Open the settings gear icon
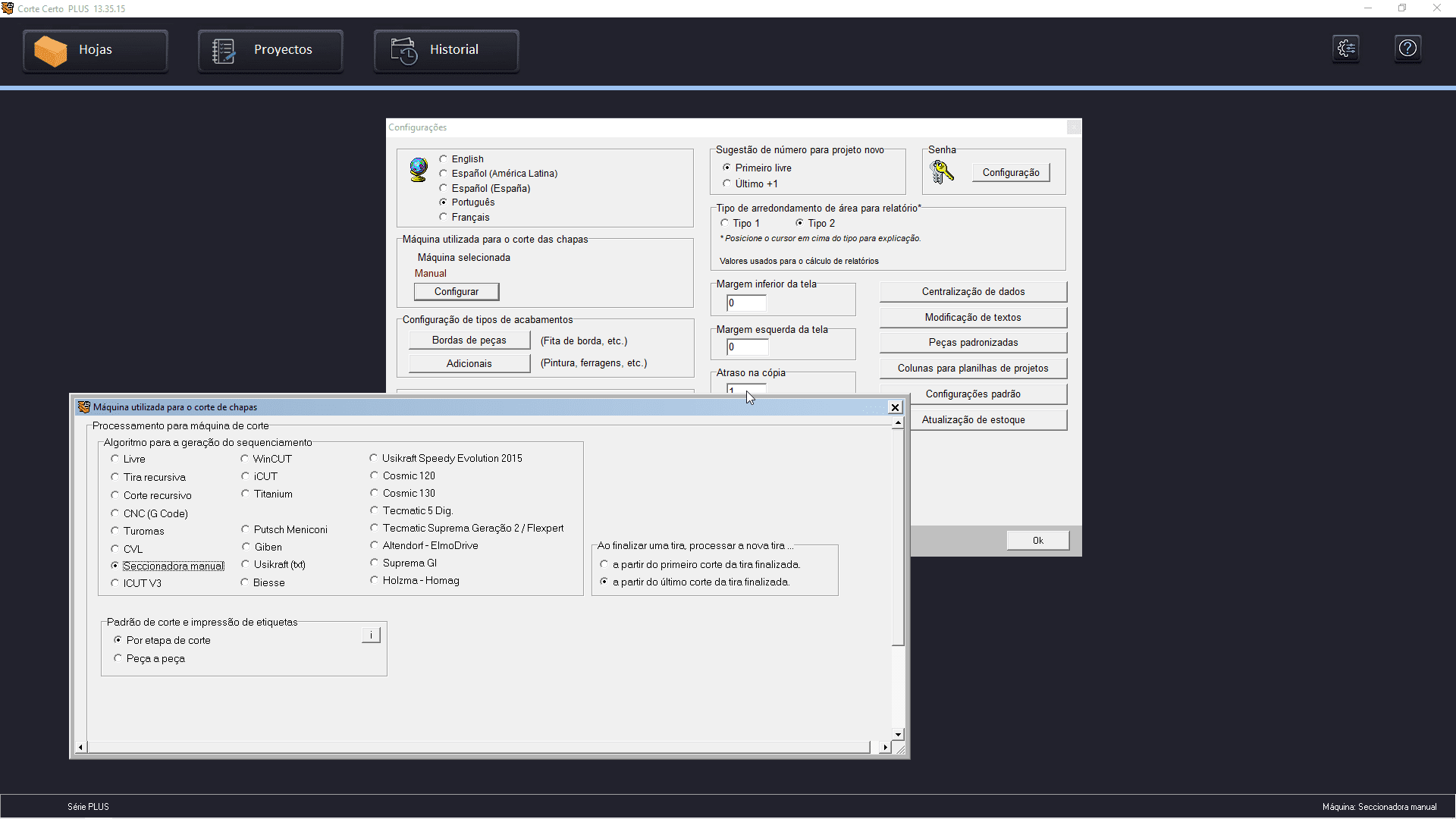Image resolution: width=1456 pixels, height=819 pixels. pos(1346,49)
